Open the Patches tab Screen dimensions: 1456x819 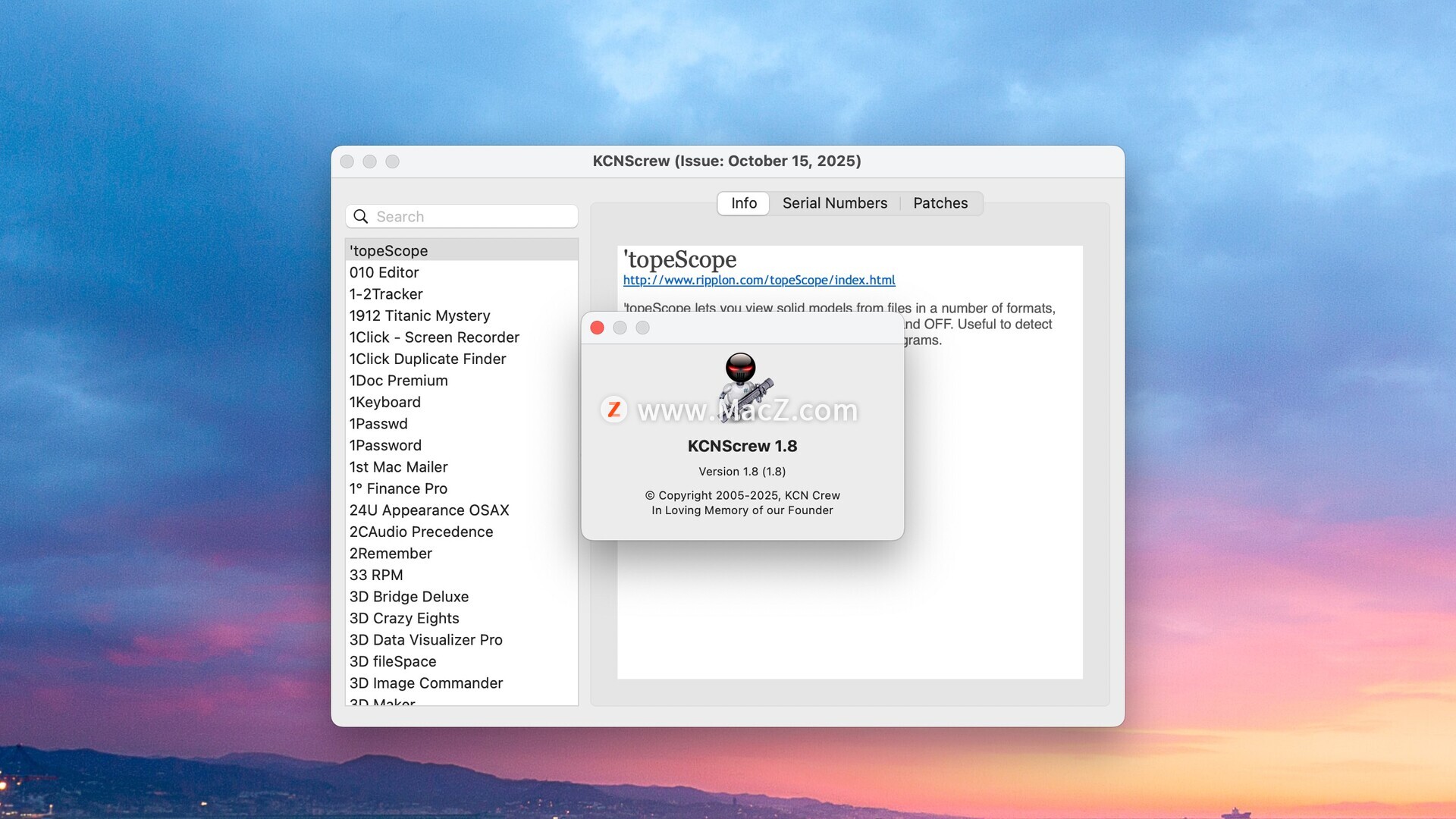(940, 203)
